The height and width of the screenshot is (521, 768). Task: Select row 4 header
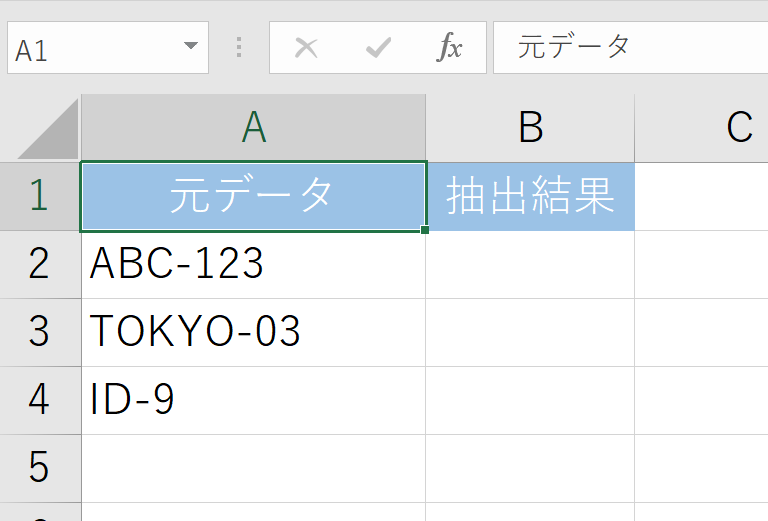39,400
